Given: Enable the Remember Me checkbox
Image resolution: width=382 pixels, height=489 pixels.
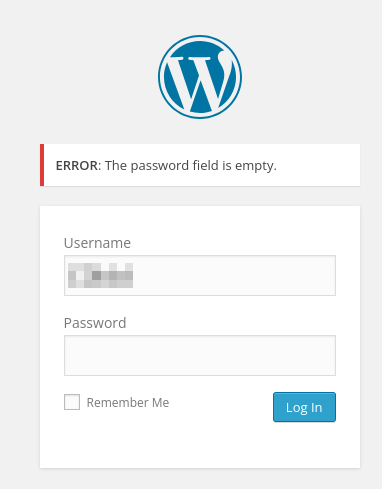Looking at the screenshot, I should [72, 402].
